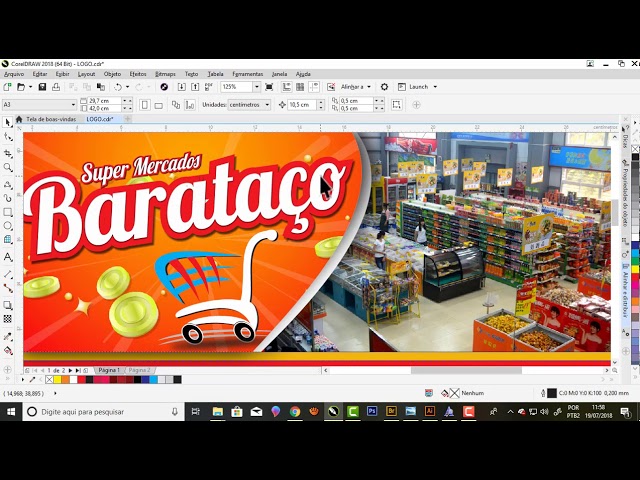640x480 pixels.
Task: Toggle Snap off button
Action: point(331,87)
